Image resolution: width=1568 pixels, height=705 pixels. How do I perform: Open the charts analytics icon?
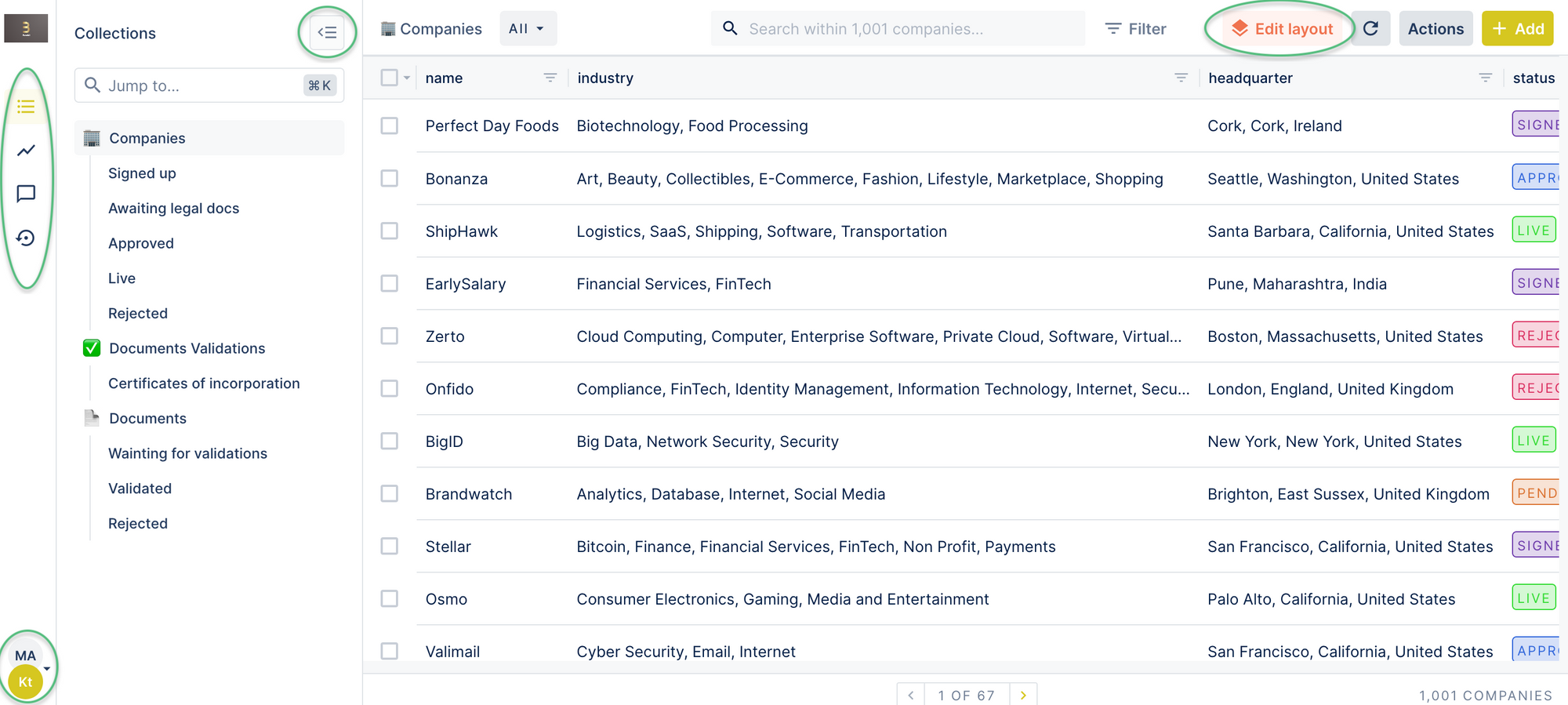coord(26,150)
